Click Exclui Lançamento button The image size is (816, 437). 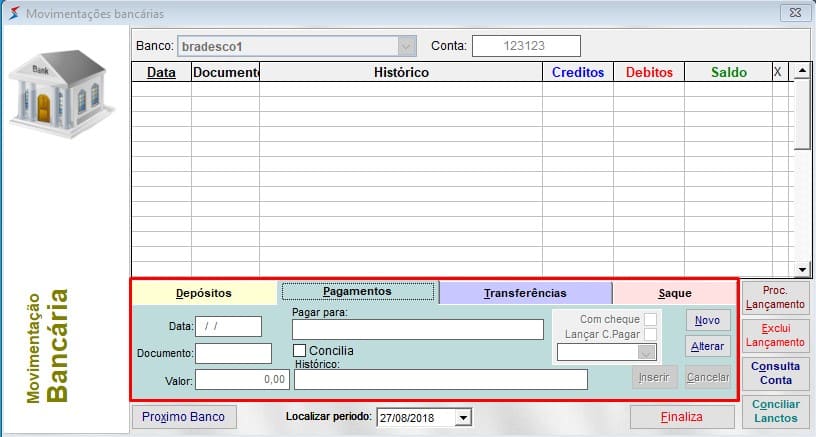click(775, 335)
